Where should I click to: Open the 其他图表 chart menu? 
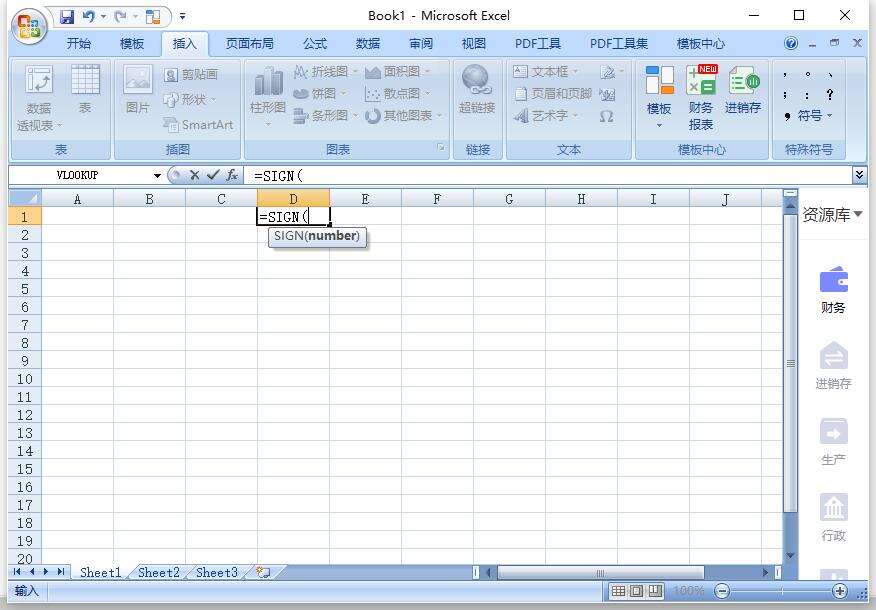[403, 116]
